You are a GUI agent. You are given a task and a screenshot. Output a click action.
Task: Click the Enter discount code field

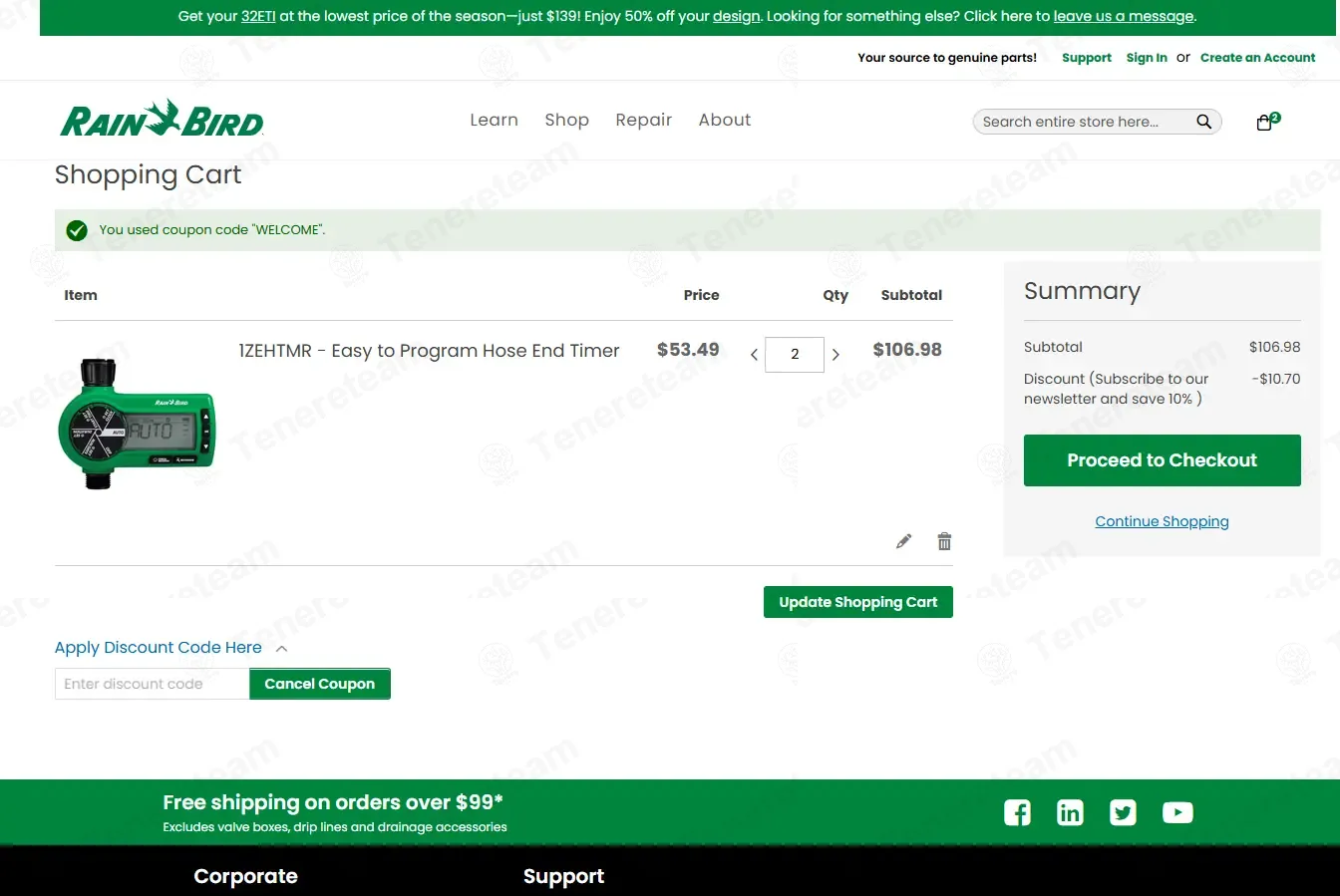click(x=152, y=684)
